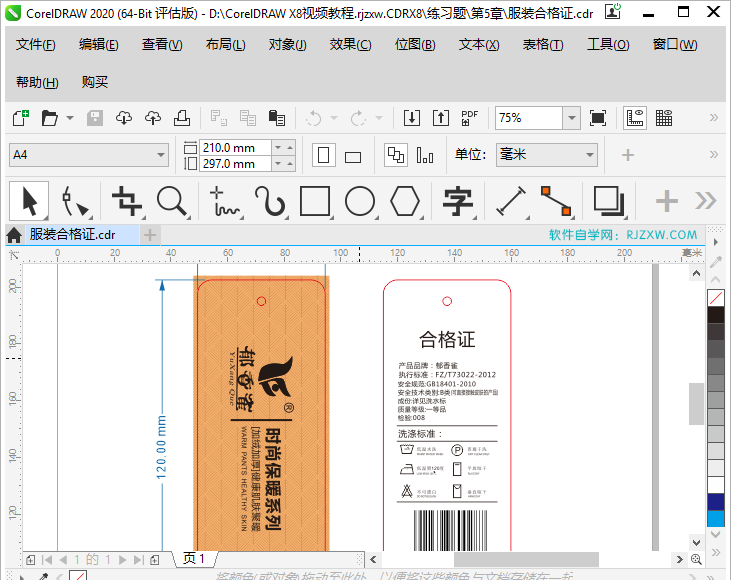Image resolution: width=731 pixels, height=580 pixels.
Task: Set page to portrait orientation
Action: coord(324,155)
